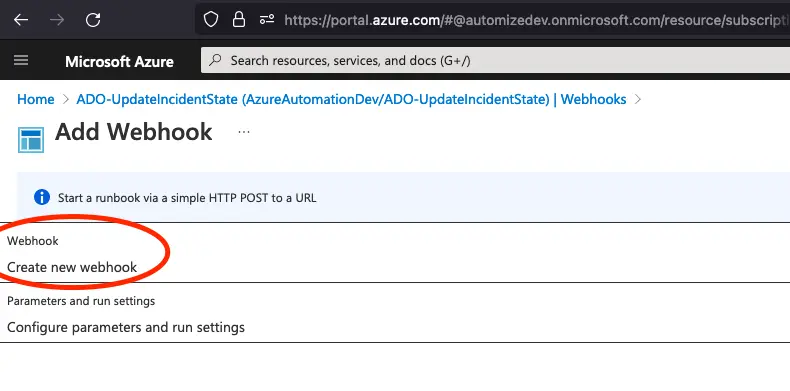Click the search magnifier icon

click(x=215, y=60)
